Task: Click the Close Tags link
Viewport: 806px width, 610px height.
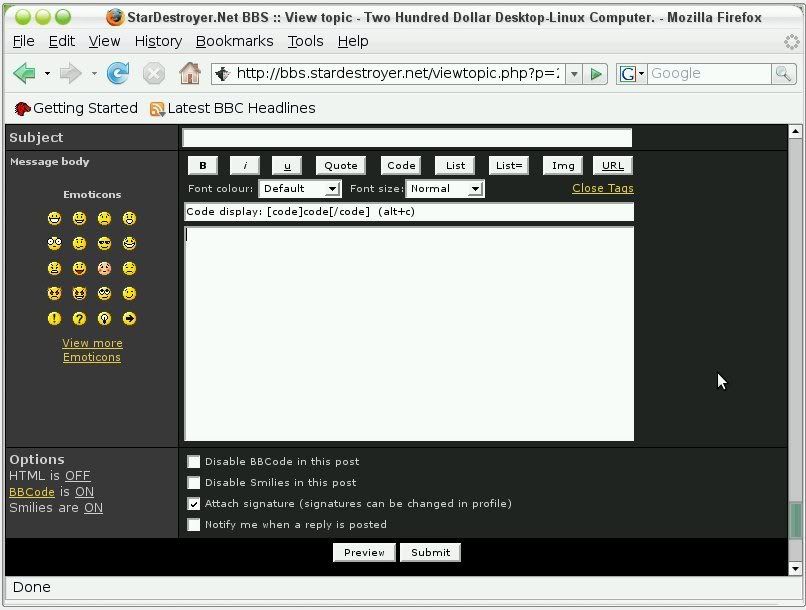Action: [x=603, y=188]
